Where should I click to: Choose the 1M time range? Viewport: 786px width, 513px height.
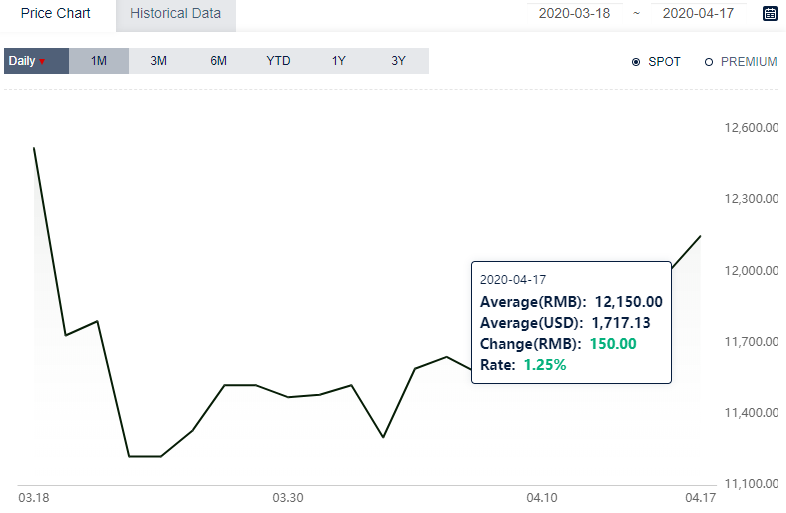click(99, 61)
